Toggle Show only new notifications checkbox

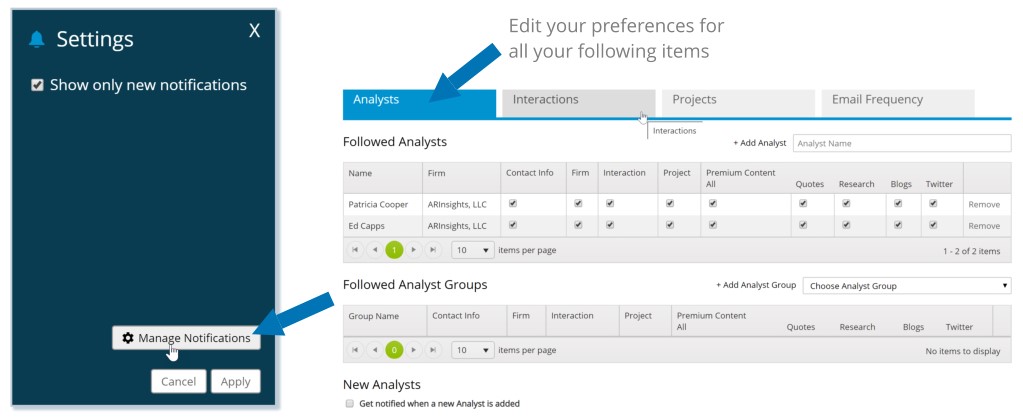[x=37, y=85]
